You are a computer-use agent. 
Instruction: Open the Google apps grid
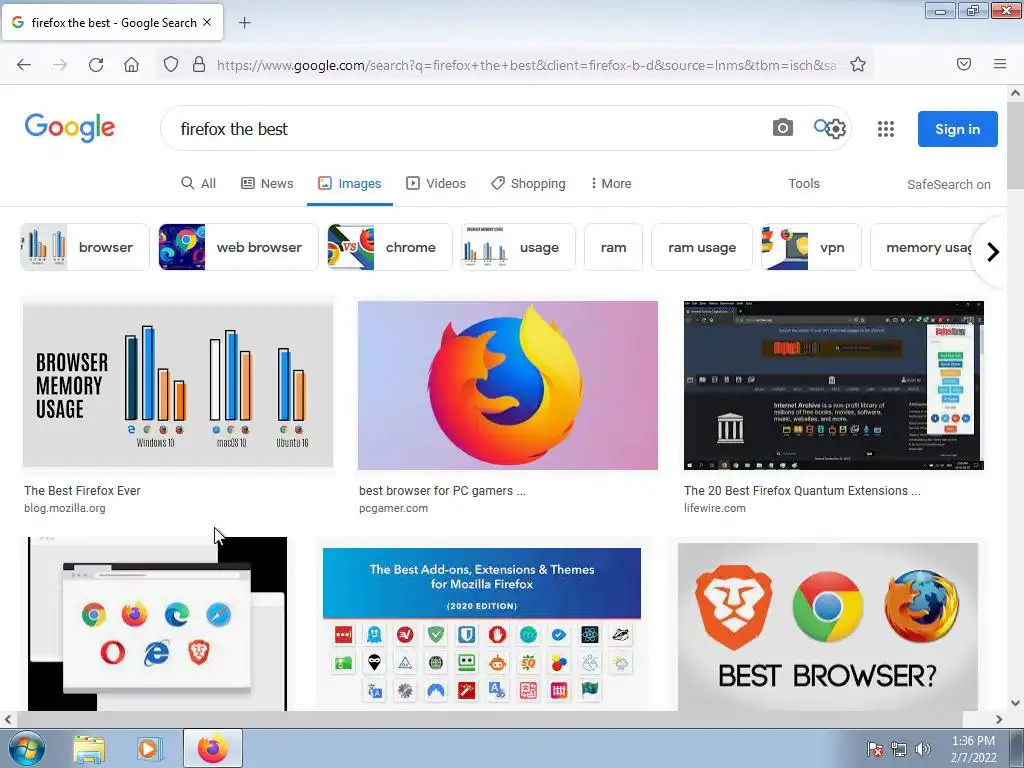[x=886, y=129]
